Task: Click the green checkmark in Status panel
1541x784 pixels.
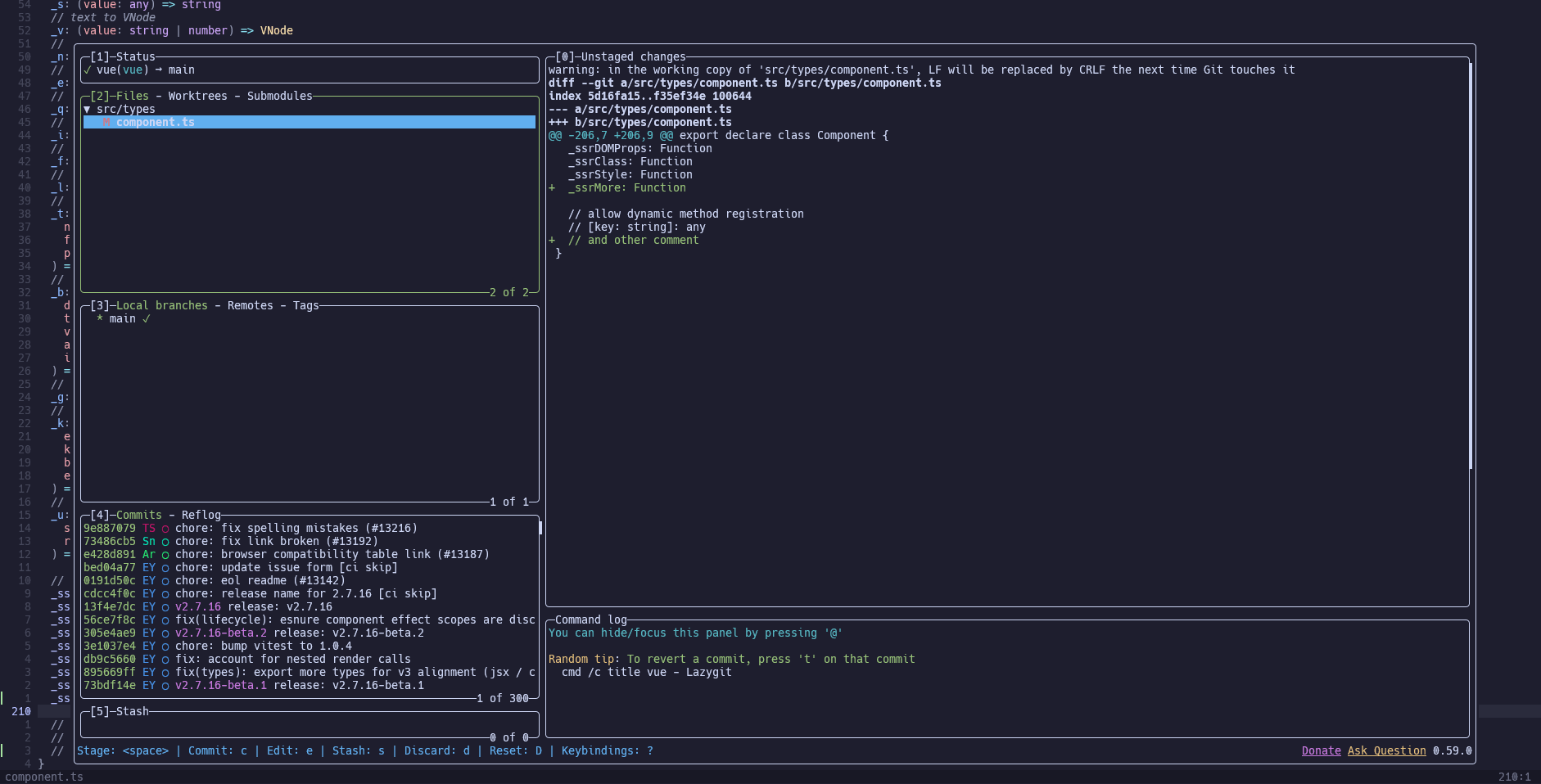Action: coord(87,70)
